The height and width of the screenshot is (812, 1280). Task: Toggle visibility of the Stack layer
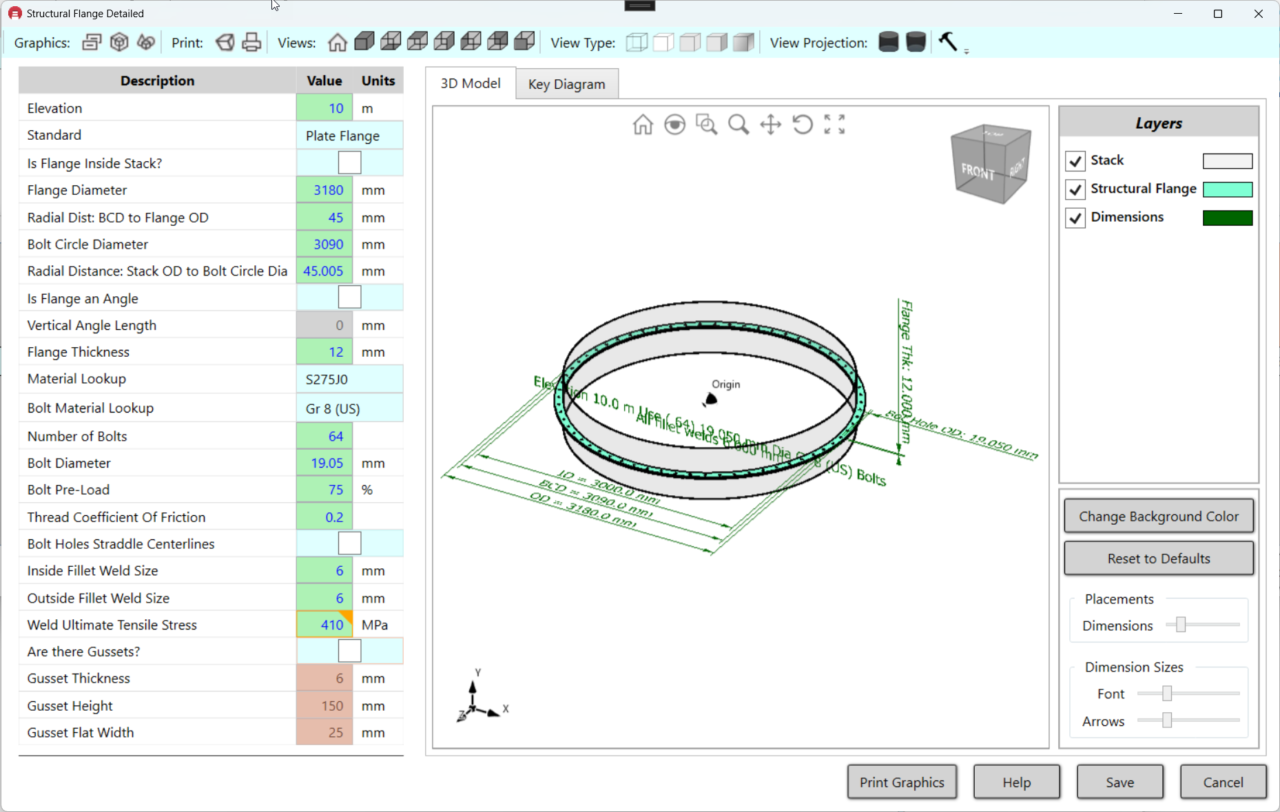pos(1075,160)
